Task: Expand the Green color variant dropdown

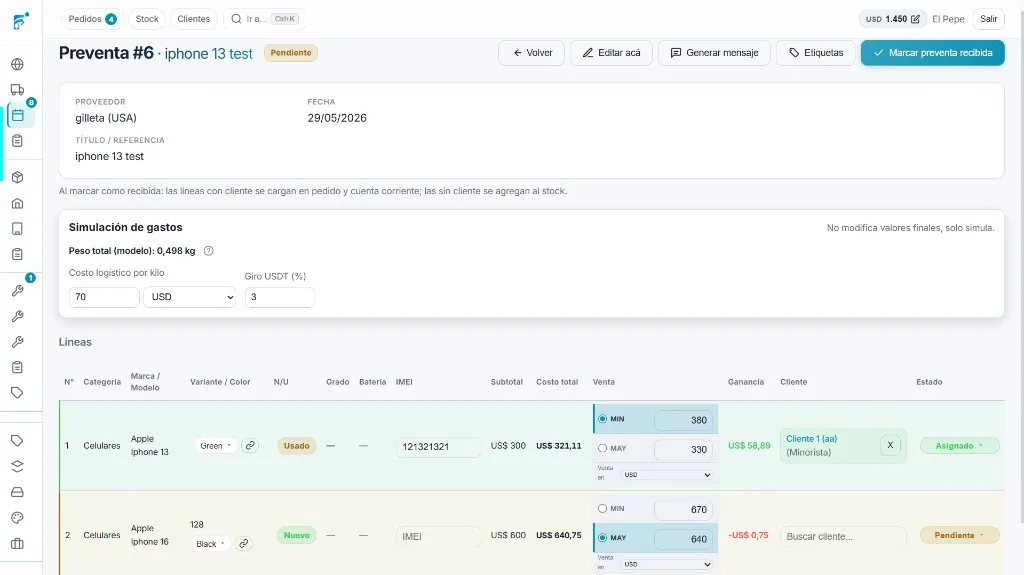Action: (216, 446)
